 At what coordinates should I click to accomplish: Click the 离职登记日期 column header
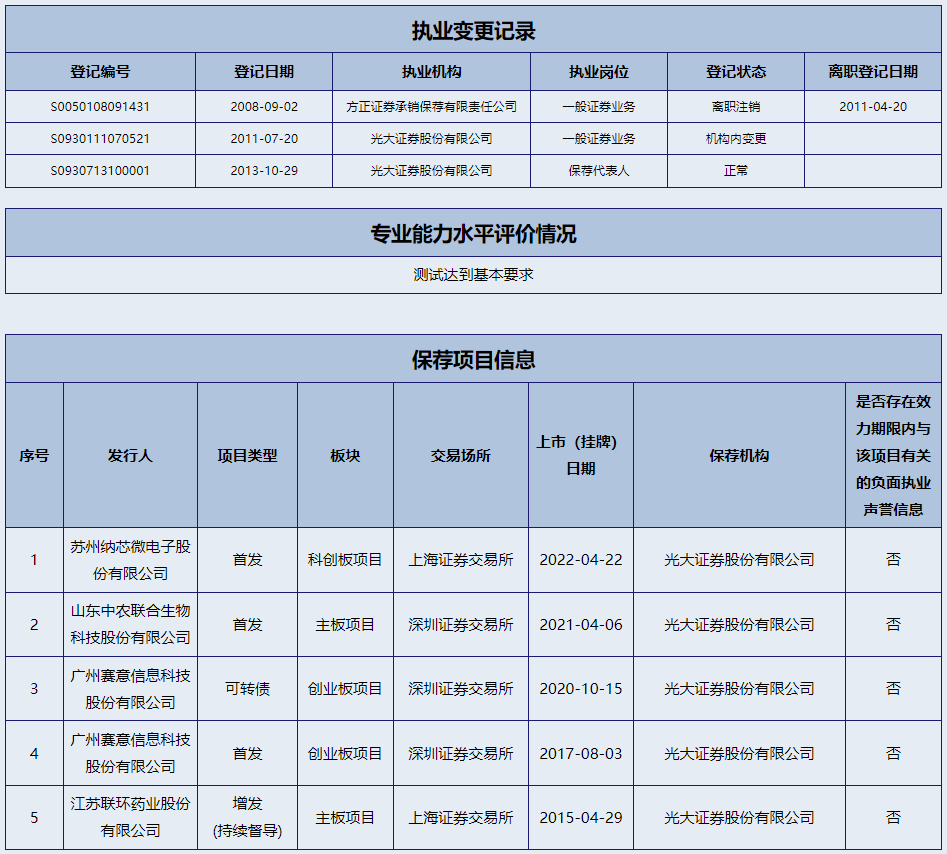pos(873,72)
